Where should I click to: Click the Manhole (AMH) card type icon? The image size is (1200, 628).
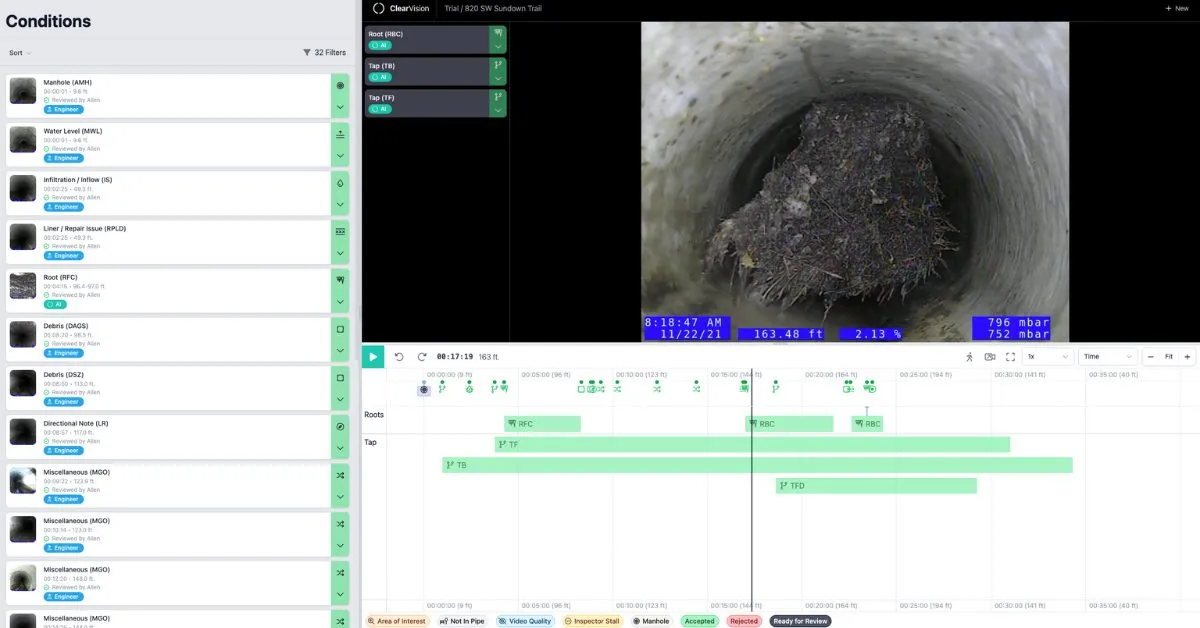click(340, 86)
